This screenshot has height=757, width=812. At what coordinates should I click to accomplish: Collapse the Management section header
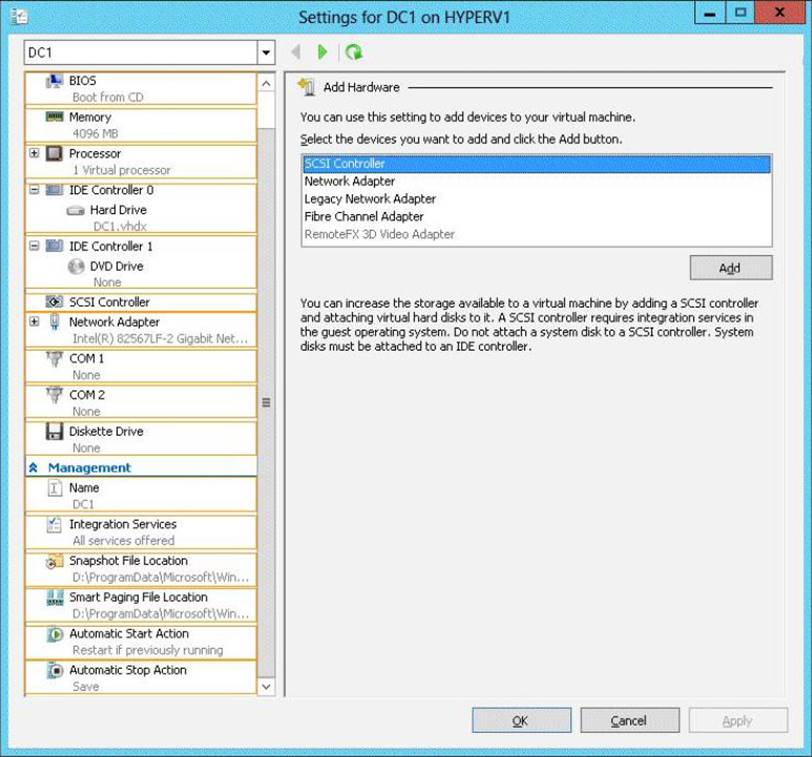(33, 468)
